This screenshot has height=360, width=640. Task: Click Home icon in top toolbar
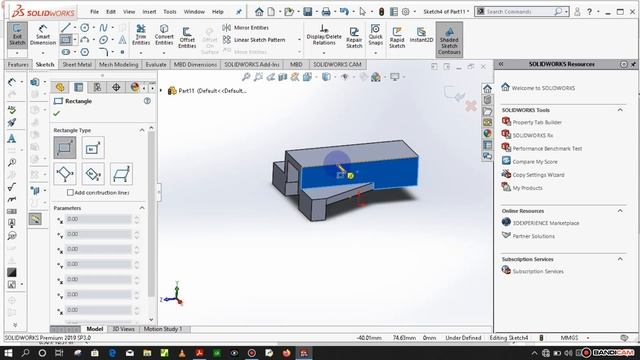(x=259, y=12)
